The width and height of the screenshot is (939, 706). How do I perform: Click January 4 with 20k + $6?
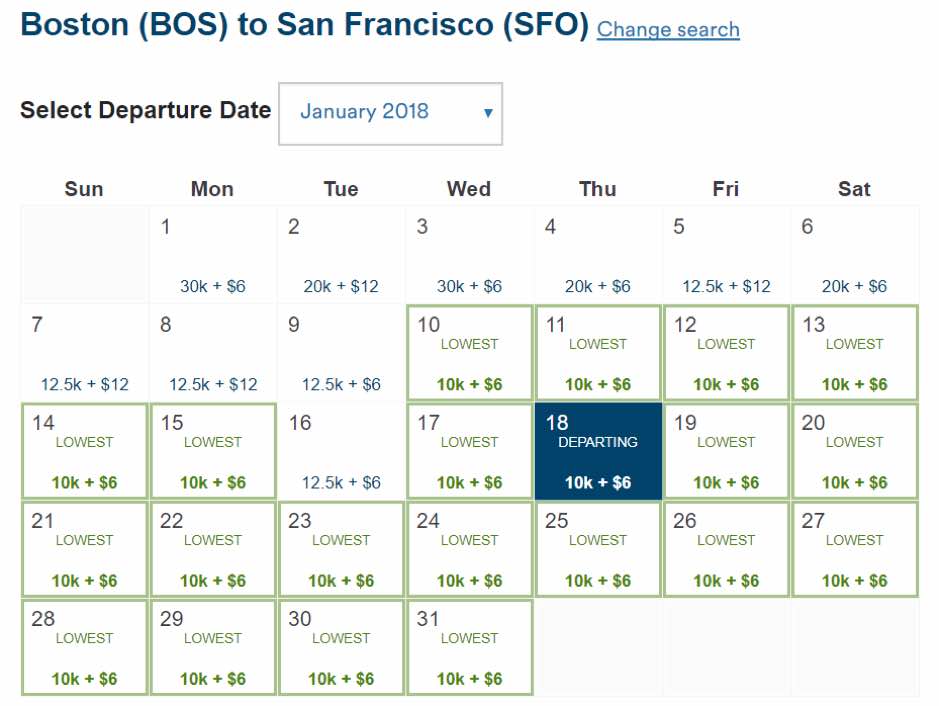pyautogui.click(x=598, y=256)
